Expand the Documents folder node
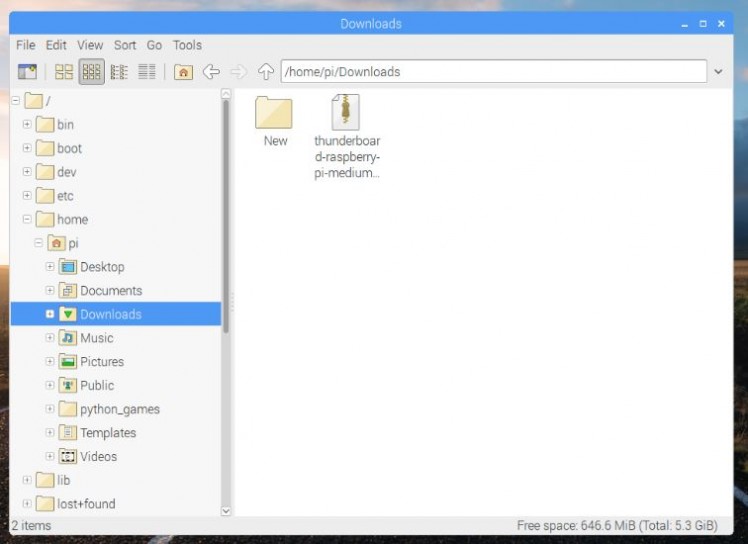The width and height of the screenshot is (748, 544). (x=50, y=290)
